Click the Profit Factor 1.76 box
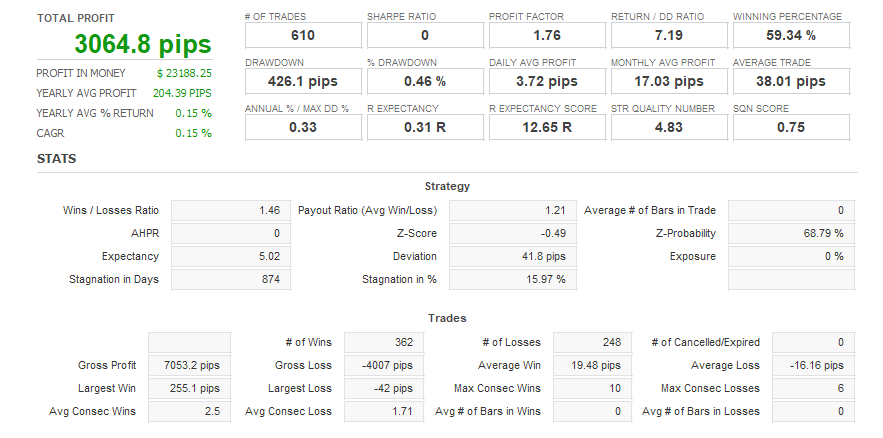The height and width of the screenshot is (438, 883). click(x=547, y=36)
